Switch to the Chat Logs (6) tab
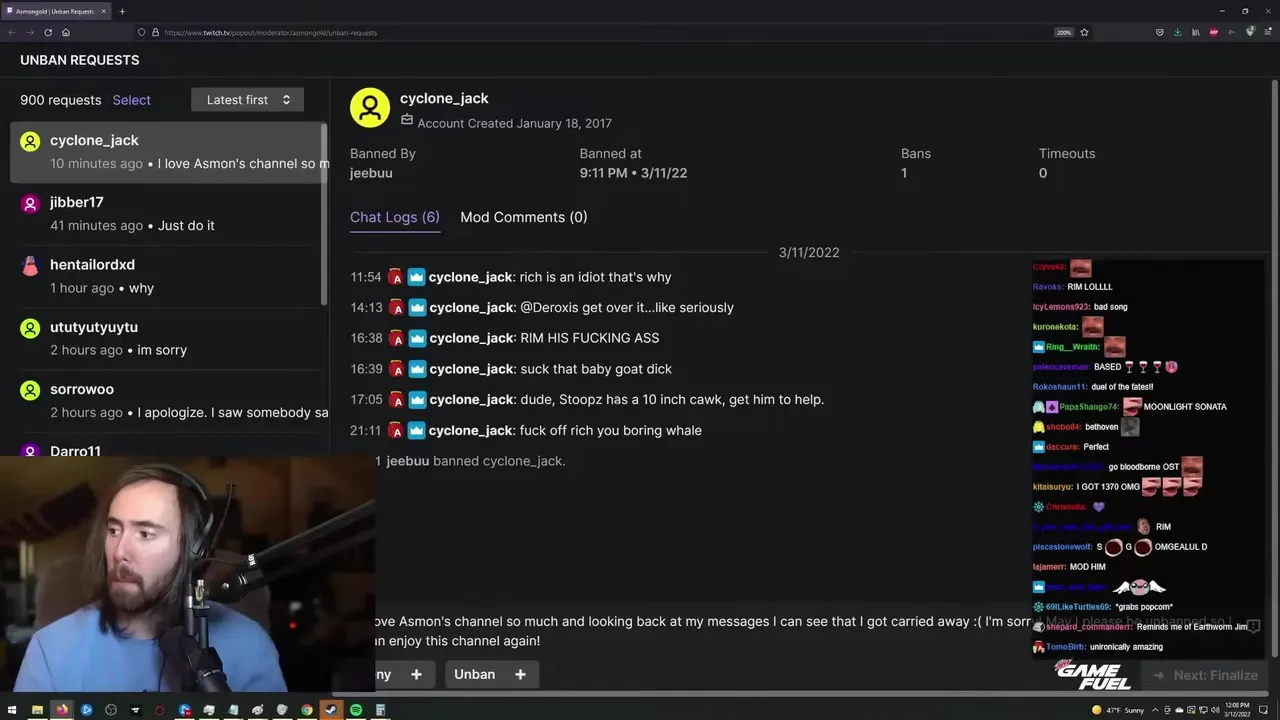Image resolution: width=1280 pixels, height=720 pixels. point(395,217)
